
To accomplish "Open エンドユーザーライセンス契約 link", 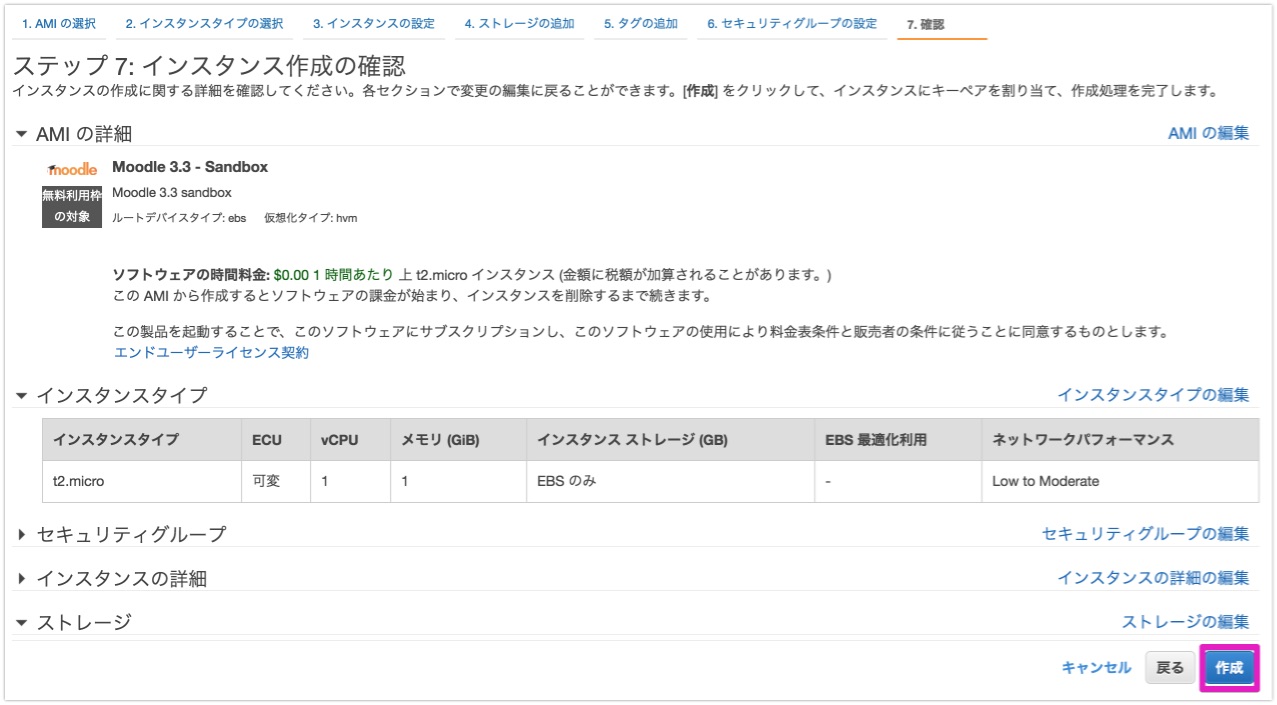I will [211, 353].
